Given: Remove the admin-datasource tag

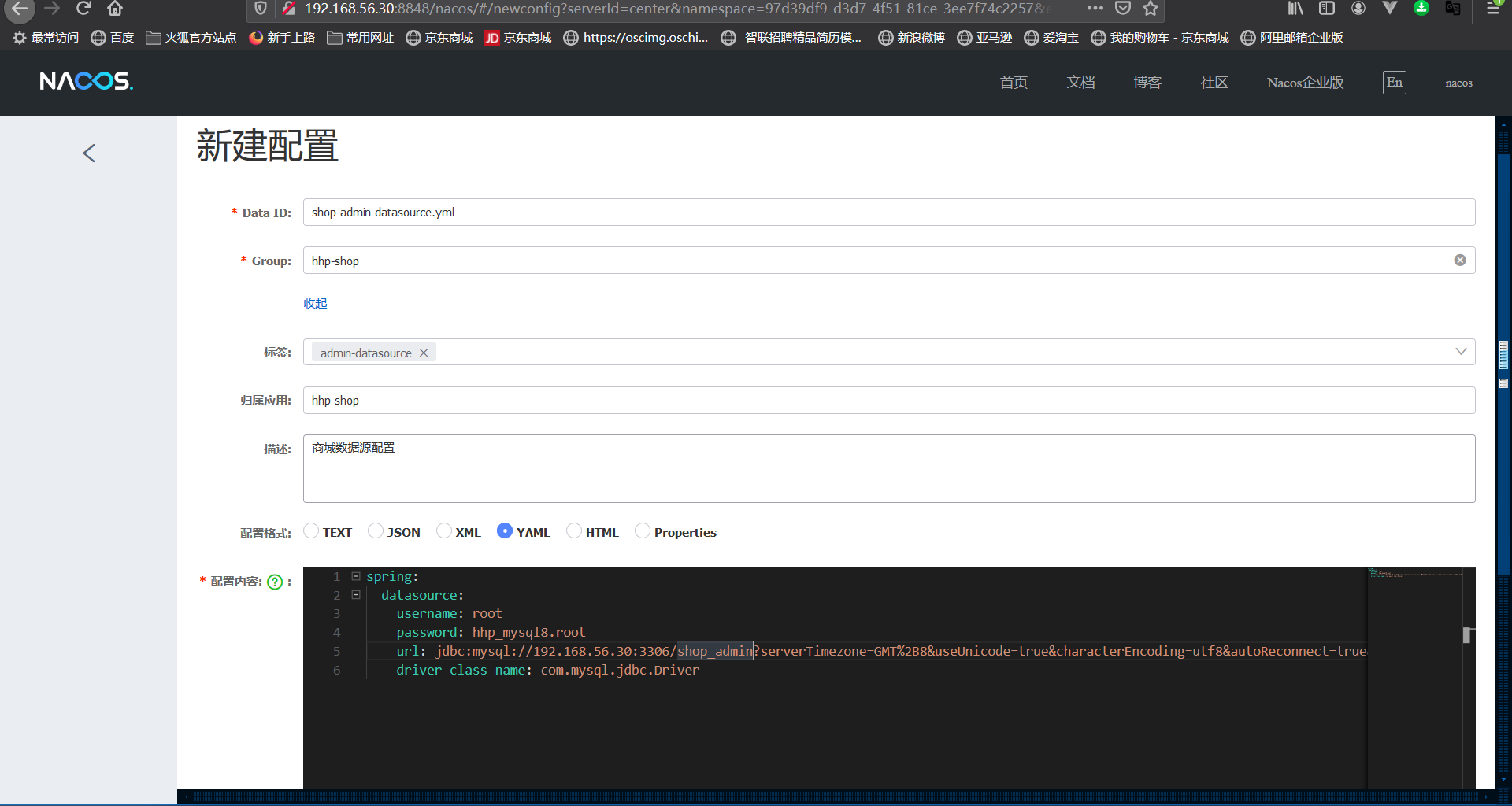Looking at the screenshot, I should tap(424, 352).
